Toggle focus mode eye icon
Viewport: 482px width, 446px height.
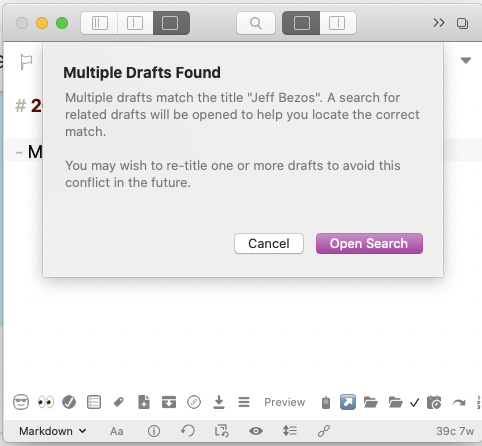(256, 431)
